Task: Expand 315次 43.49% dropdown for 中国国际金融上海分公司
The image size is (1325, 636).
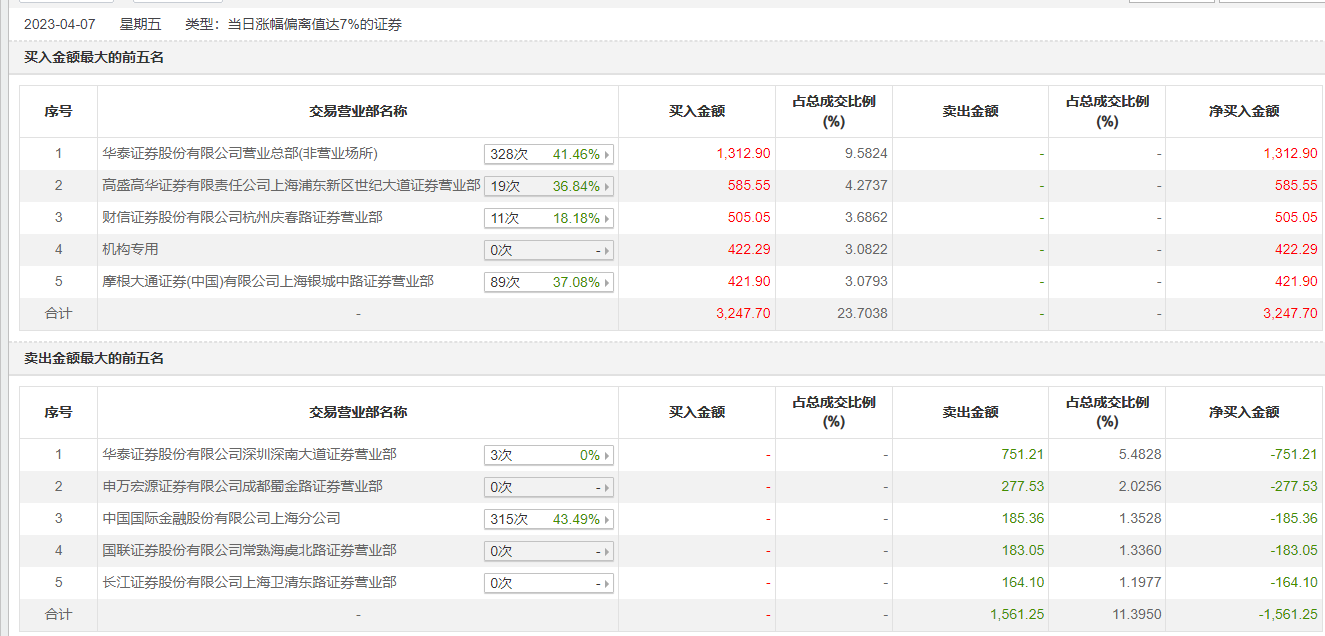Action: (x=549, y=519)
